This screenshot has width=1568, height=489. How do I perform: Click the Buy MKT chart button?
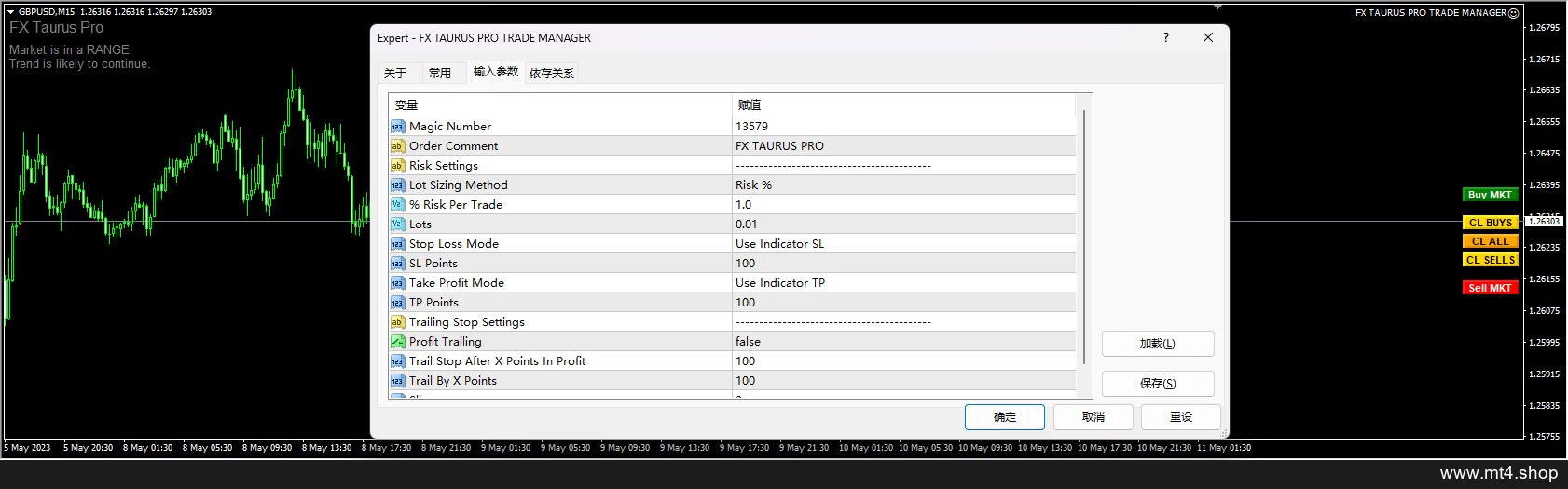click(1490, 195)
